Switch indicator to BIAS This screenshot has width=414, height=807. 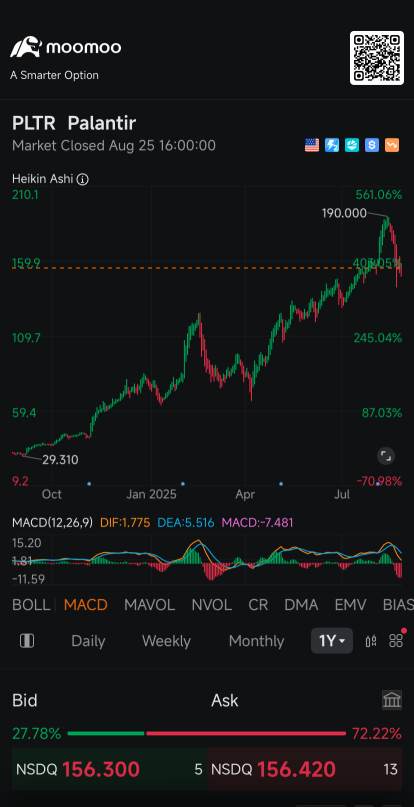(x=398, y=605)
